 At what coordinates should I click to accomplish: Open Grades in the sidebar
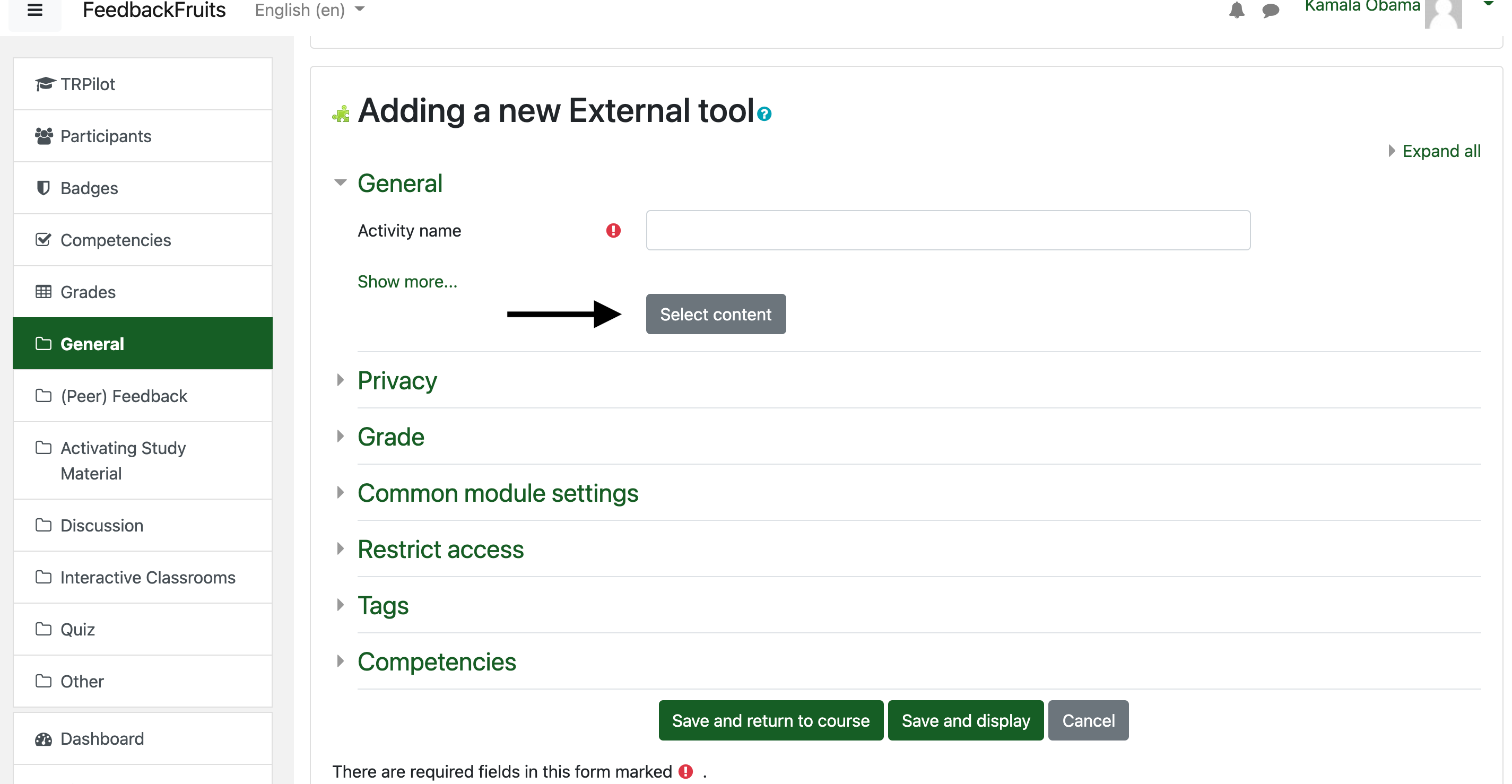click(x=88, y=292)
